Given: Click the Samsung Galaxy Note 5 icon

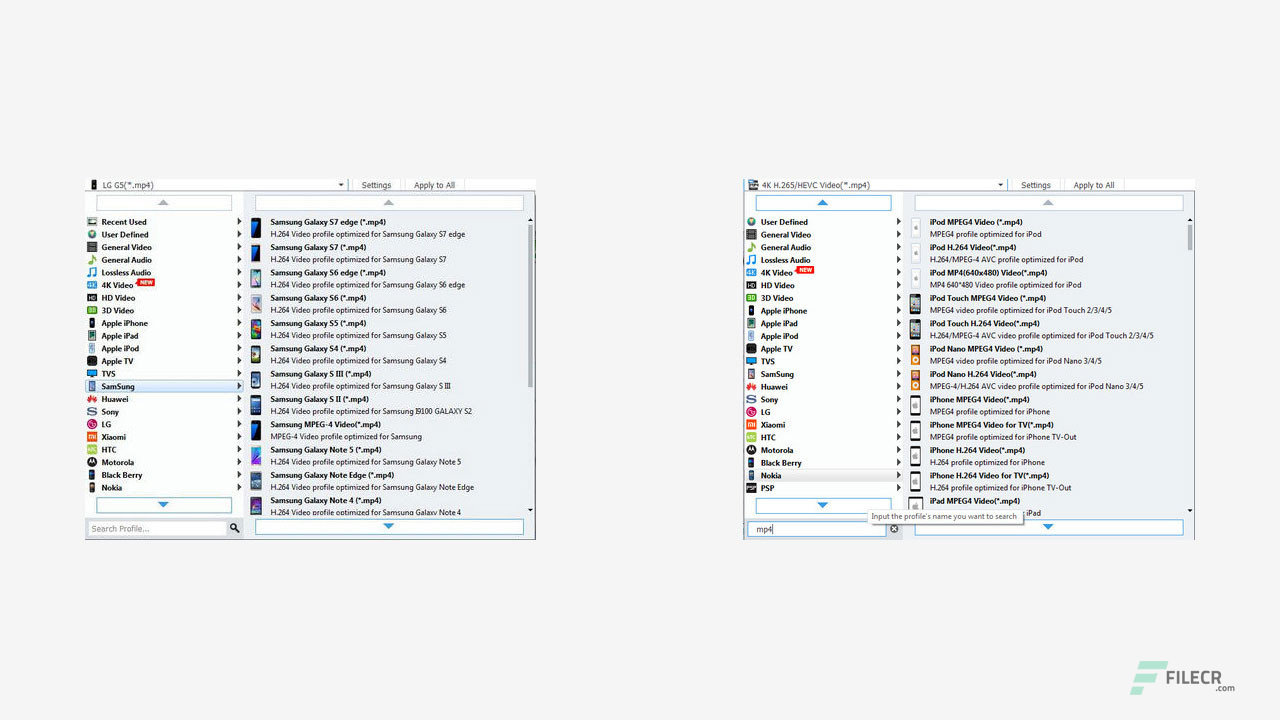Looking at the screenshot, I should coord(256,456).
